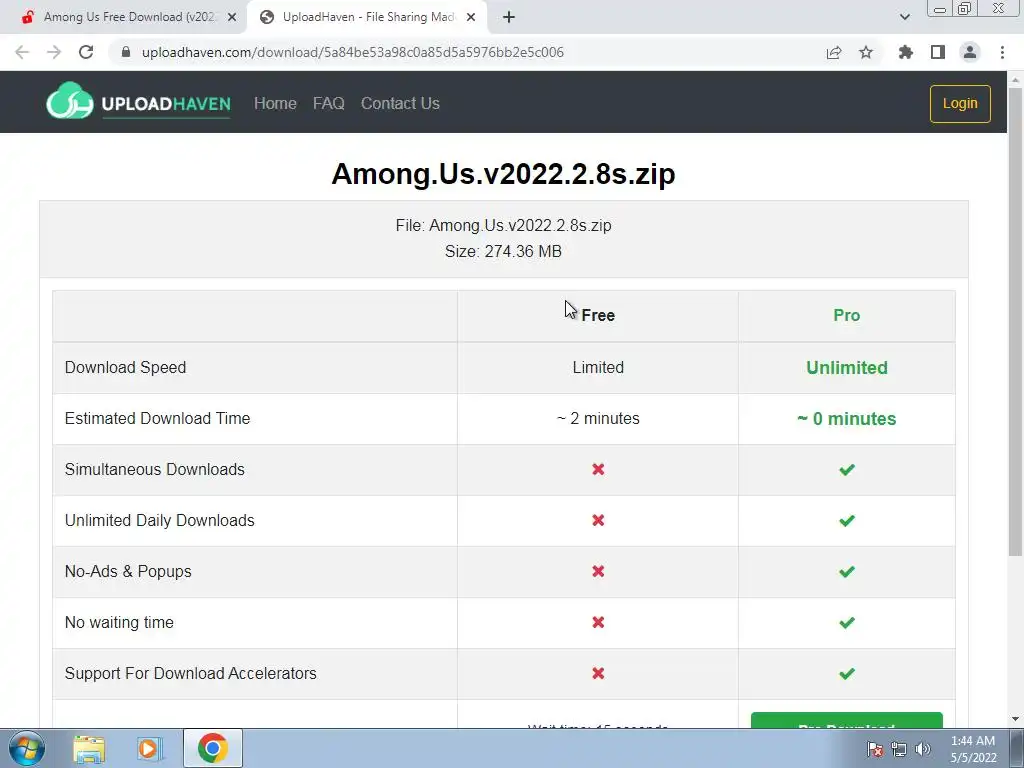
Task: Click the Free column header
Action: [598, 315]
